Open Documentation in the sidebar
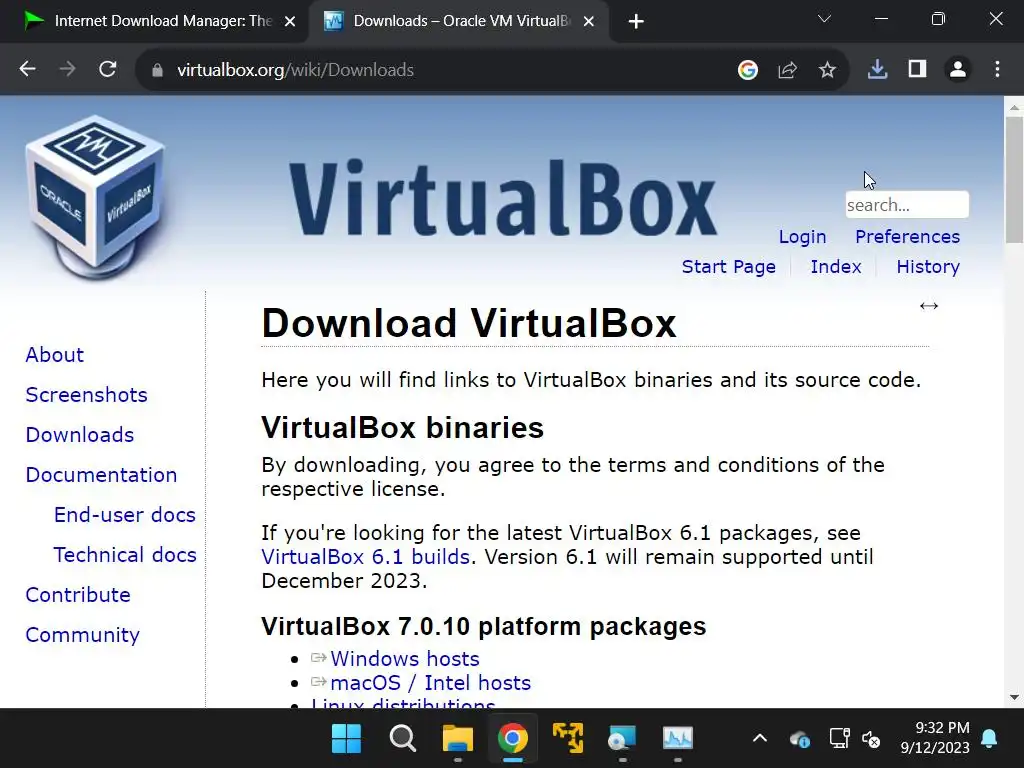Image resolution: width=1024 pixels, height=768 pixels. pos(101,474)
